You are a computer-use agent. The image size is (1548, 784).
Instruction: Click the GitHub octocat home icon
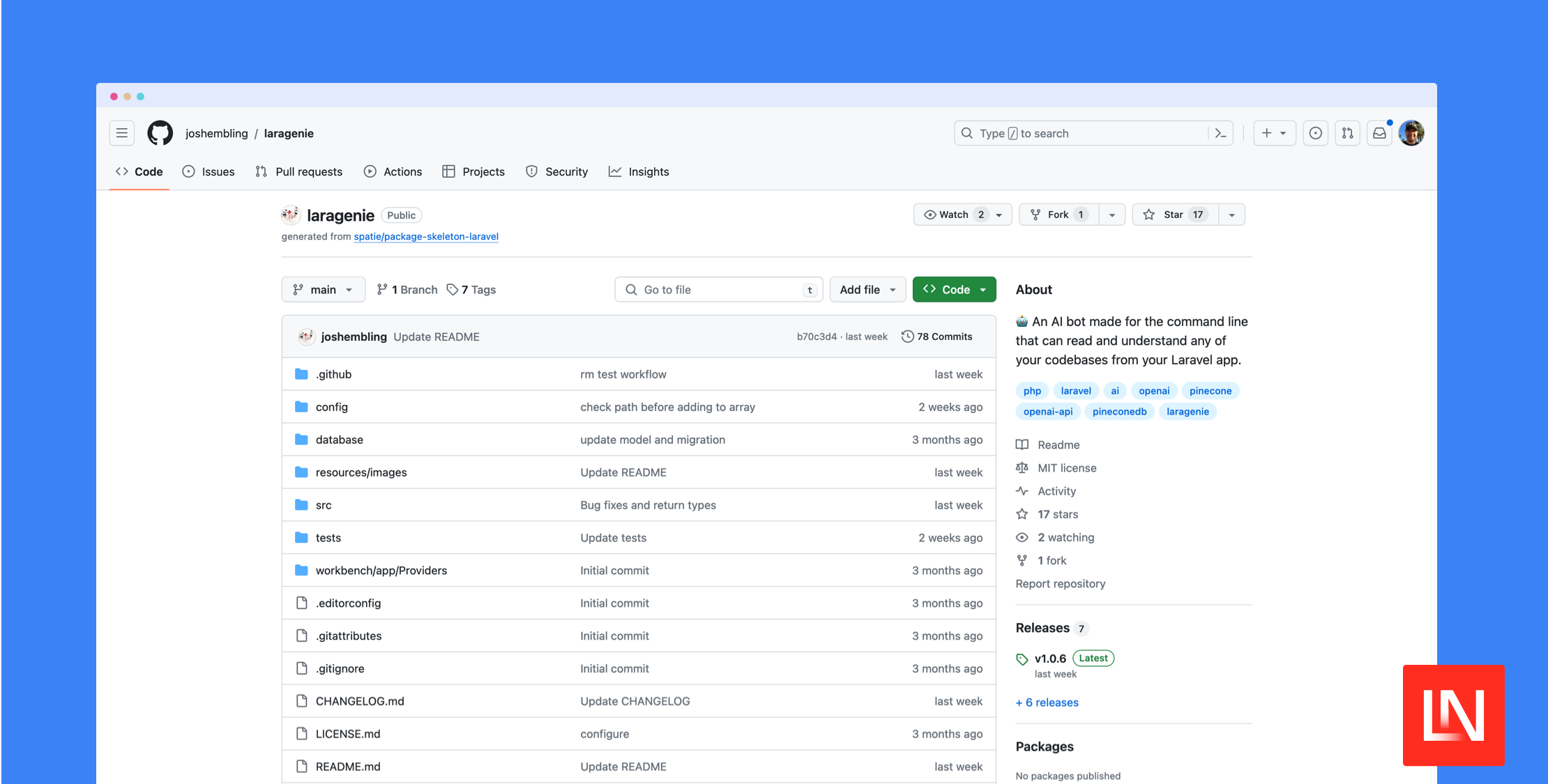pos(158,132)
